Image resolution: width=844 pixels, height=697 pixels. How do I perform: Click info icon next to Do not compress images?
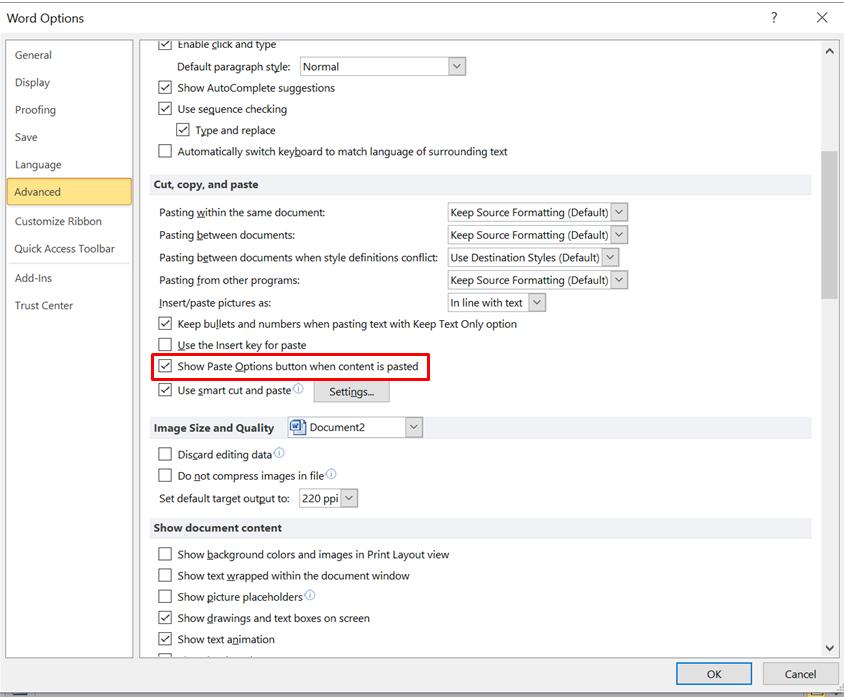coord(331,474)
